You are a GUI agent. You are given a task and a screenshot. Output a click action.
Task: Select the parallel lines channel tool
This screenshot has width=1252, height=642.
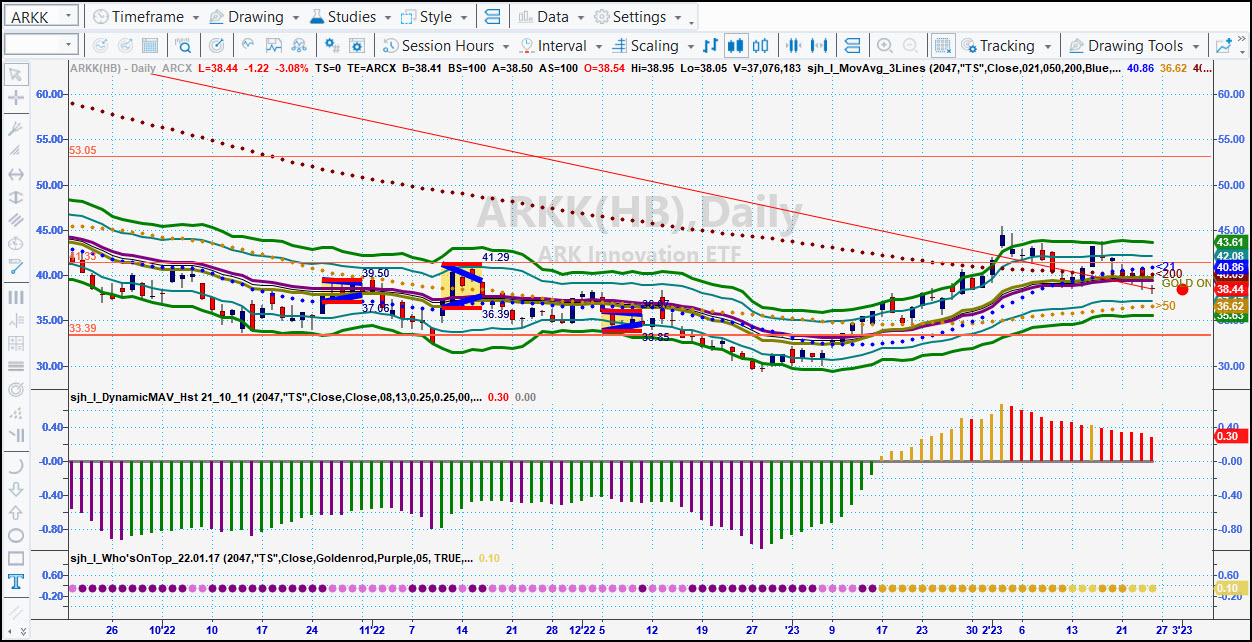click(15, 220)
